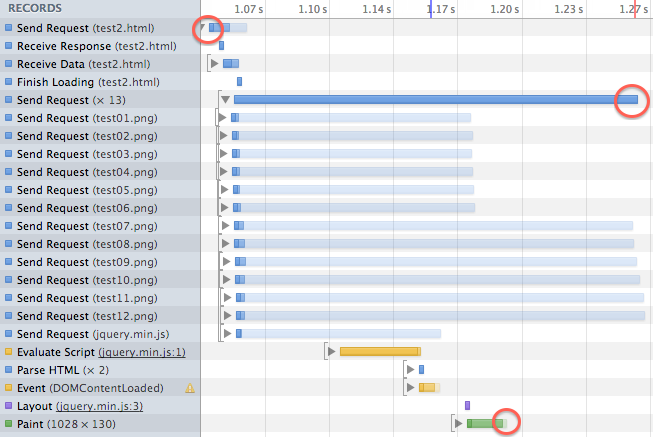
Task: Select the Send Request (test2.html) record
Action: (100, 28)
